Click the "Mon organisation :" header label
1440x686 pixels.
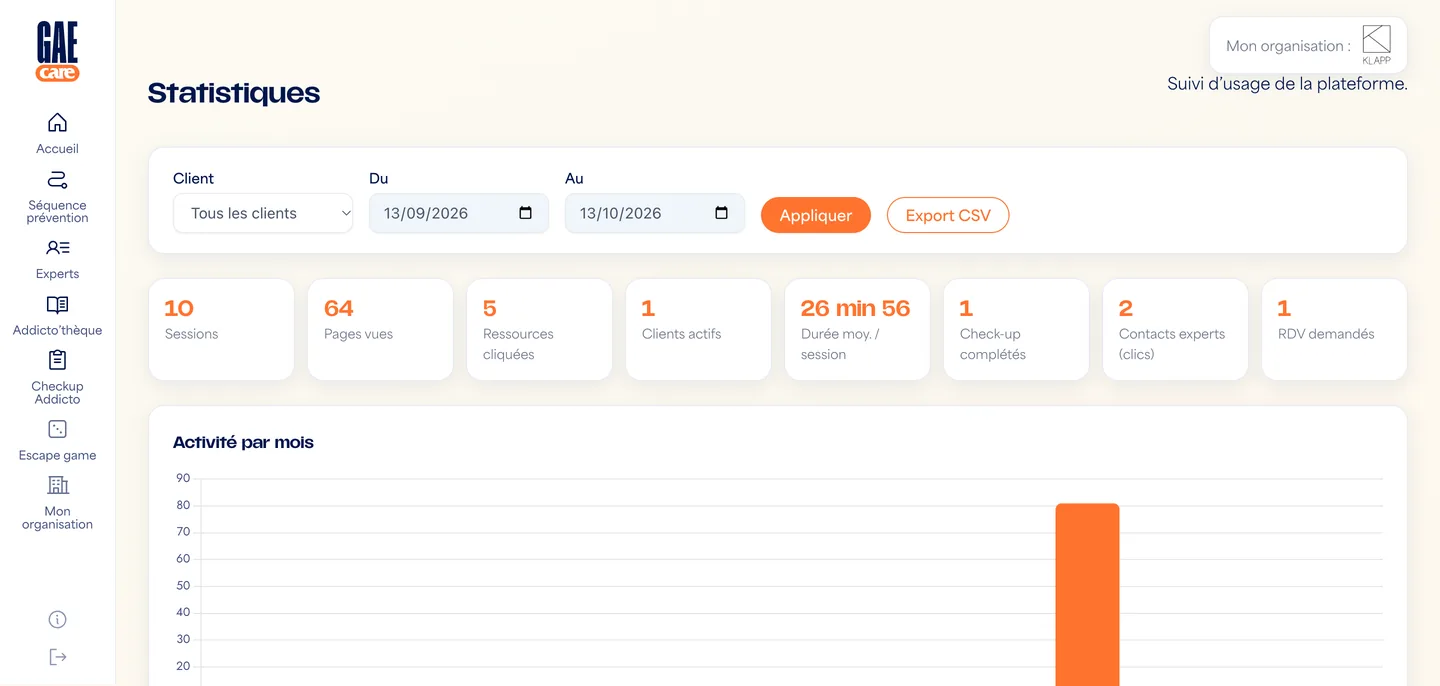pos(1288,46)
